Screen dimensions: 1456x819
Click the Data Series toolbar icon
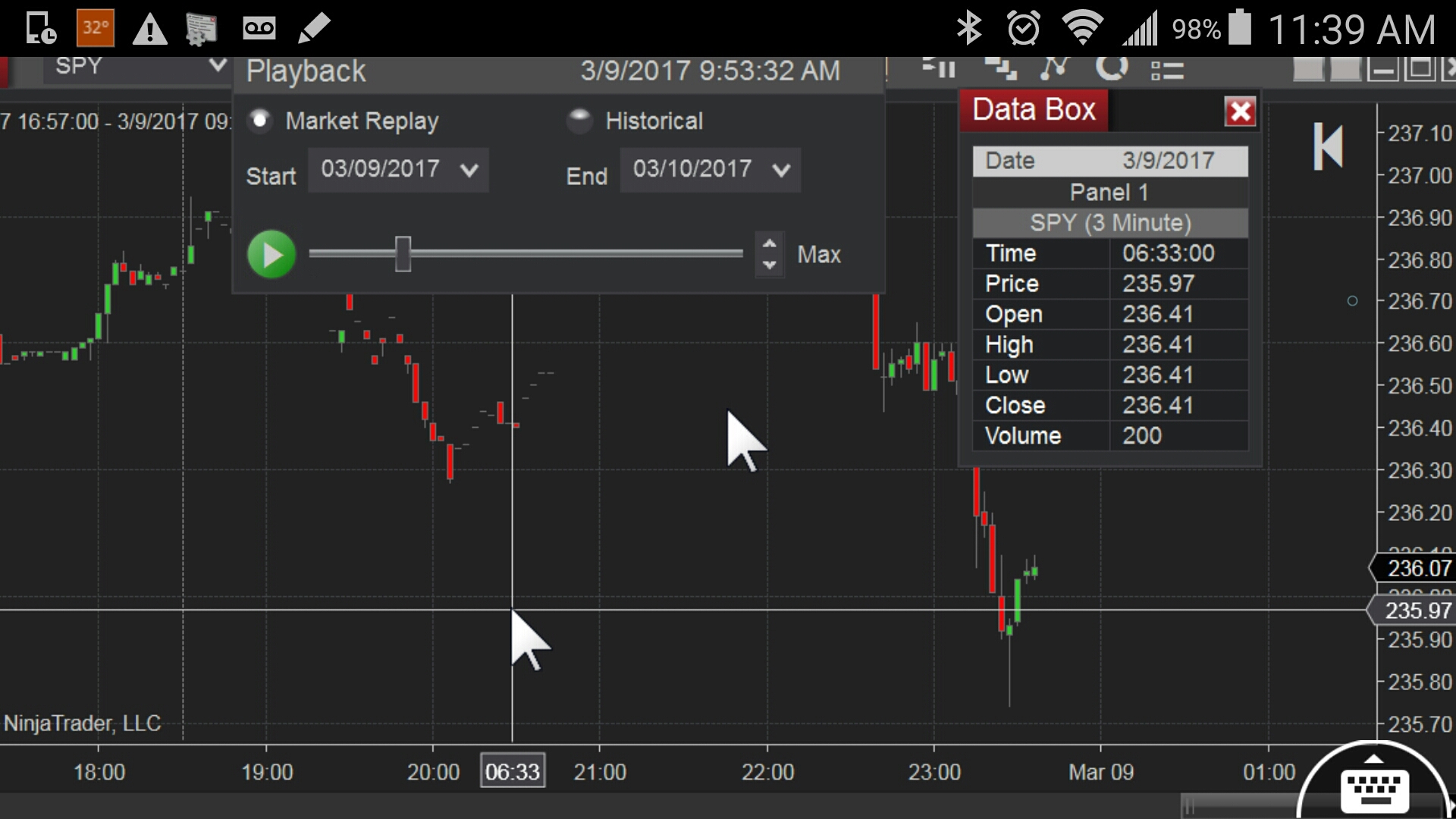938,69
